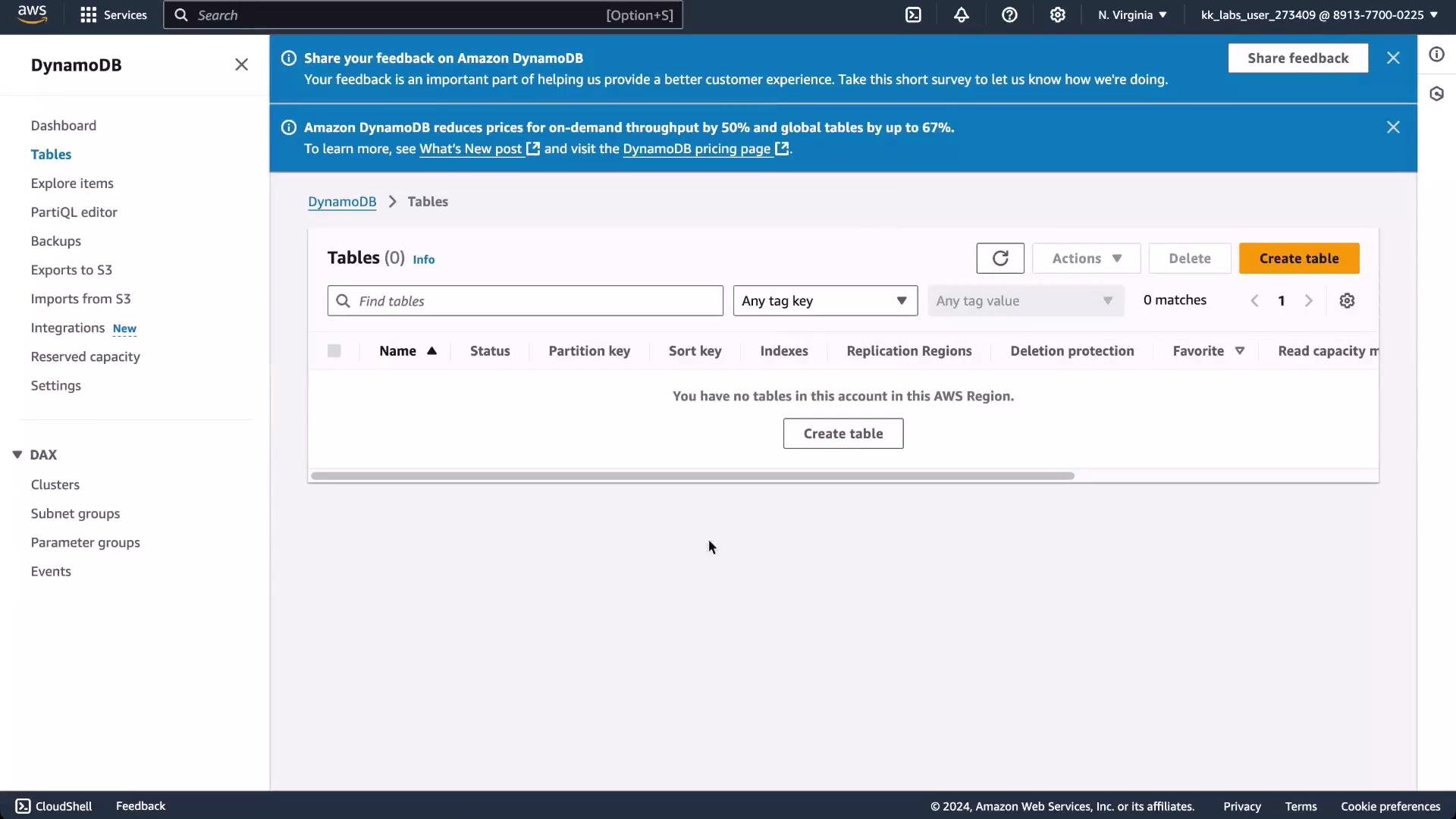Go to previous page of tables
The width and height of the screenshot is (1456, 819).
[1254, 301]
